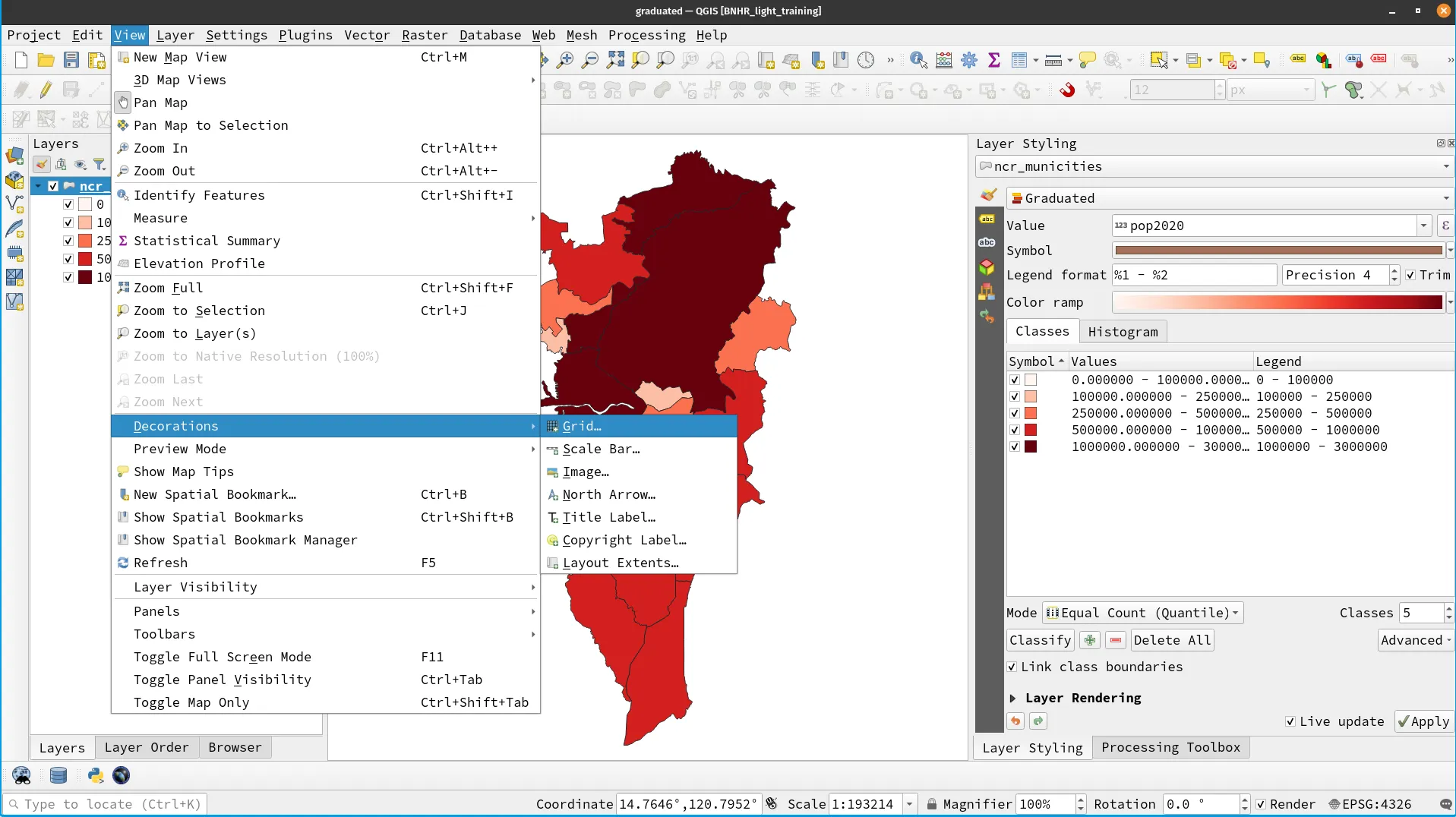Click the Save Project toolbar icon

71,61
